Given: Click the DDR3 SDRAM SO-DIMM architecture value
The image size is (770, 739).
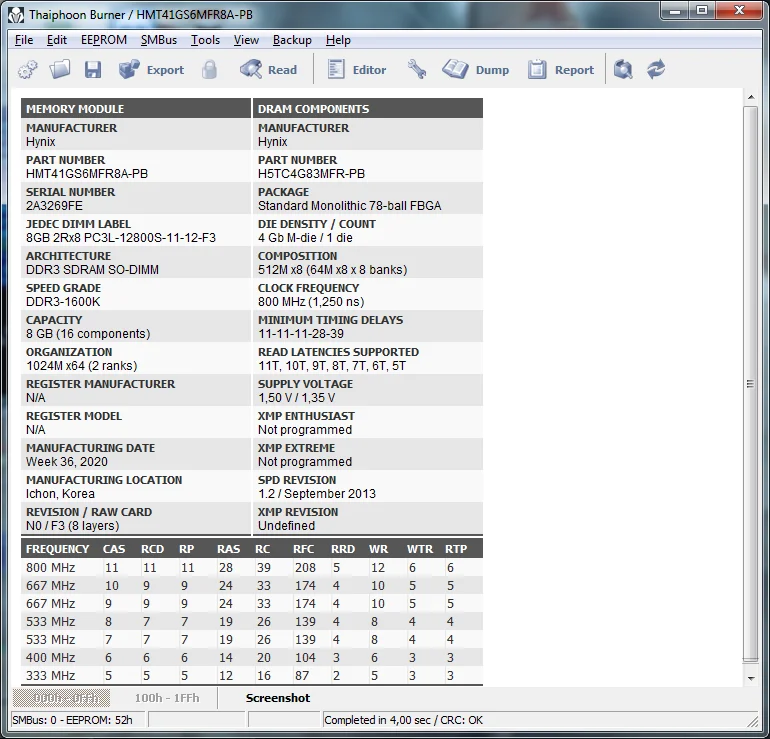Looking at the screenshot, I should [92, 270].
